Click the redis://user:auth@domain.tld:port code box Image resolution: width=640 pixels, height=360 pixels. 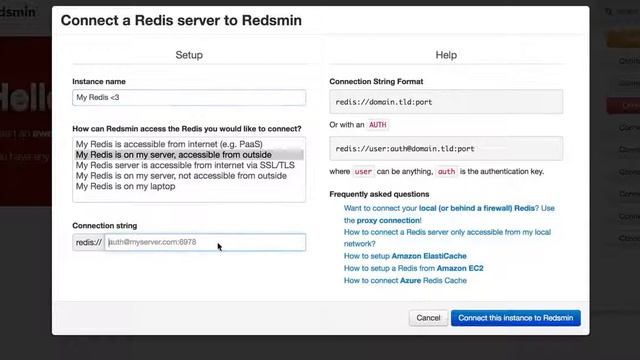[446, 149]
